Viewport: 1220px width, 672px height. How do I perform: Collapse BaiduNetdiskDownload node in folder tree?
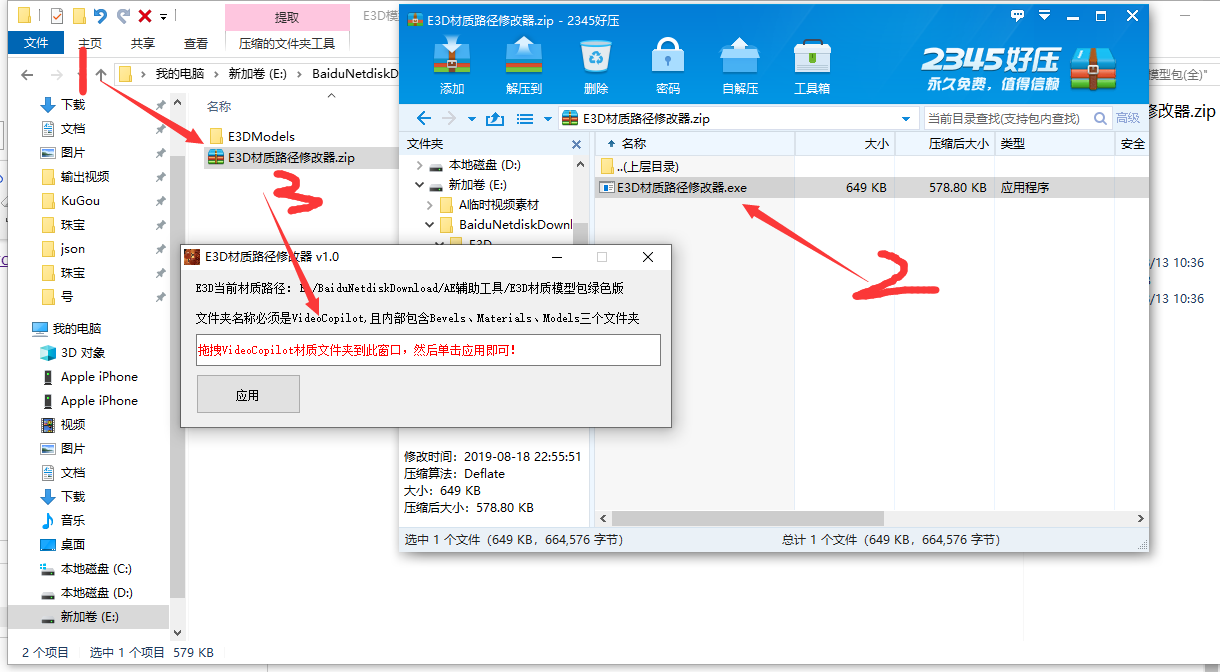click(x=431, y=225)
